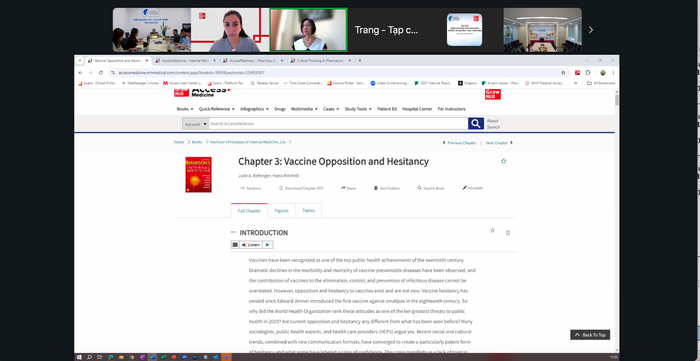700x361 pixels.
Task: Open Chrome from the taskbar
Action: [132, 357]
